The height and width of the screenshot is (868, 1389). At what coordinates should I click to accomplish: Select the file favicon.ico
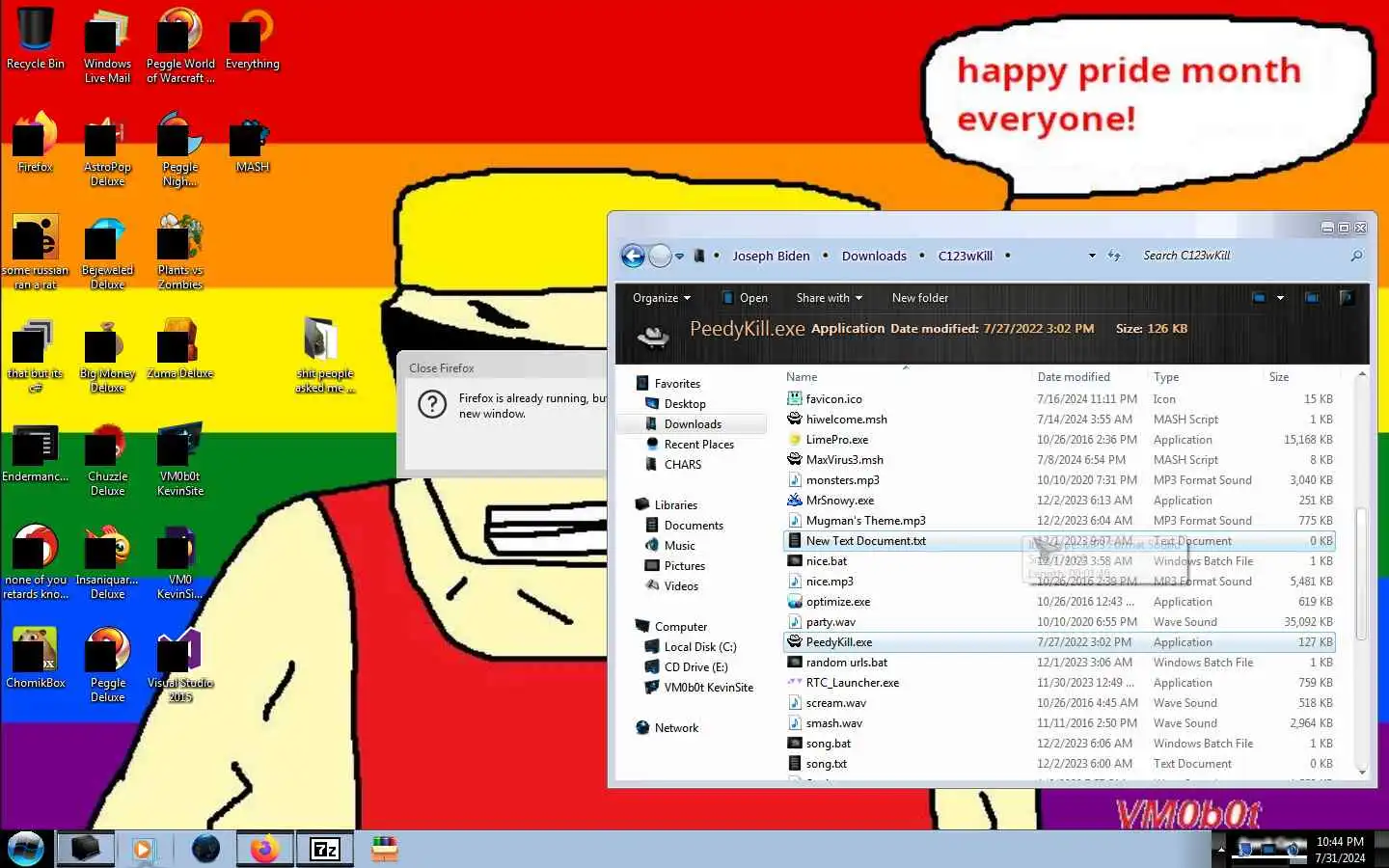(1060, 398)
